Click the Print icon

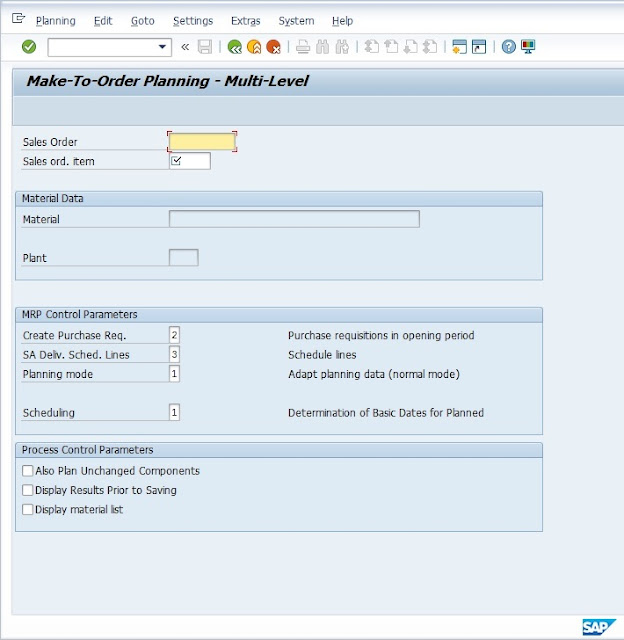303,47
